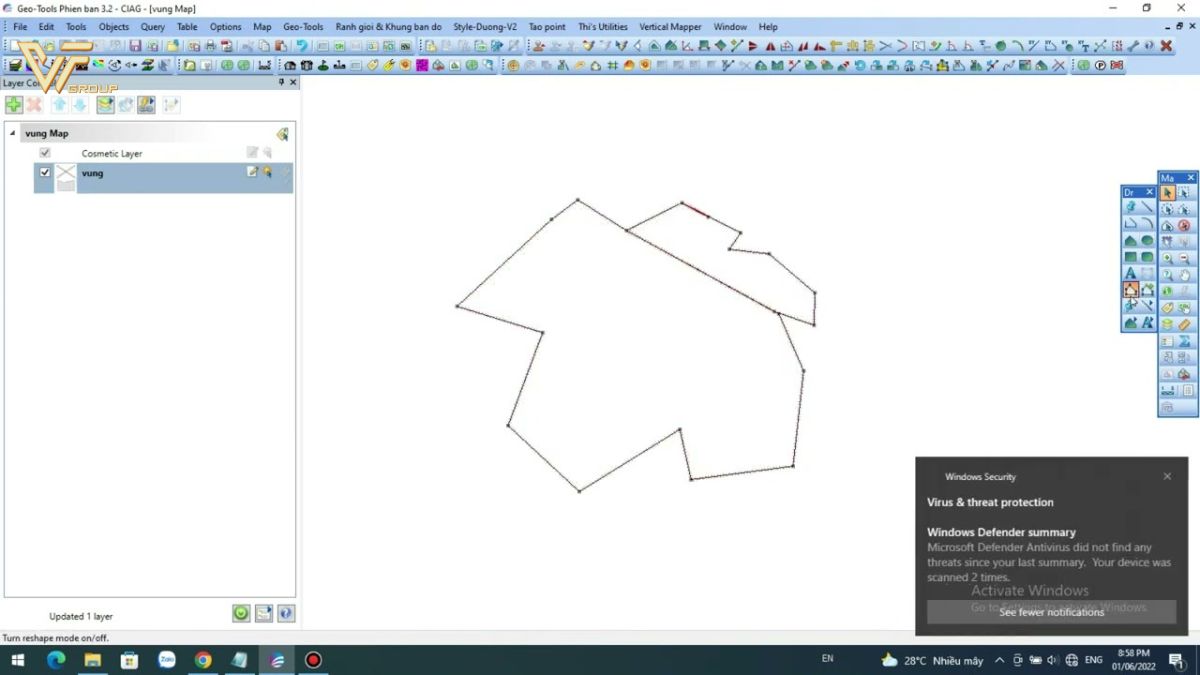
Task: Add a layer with green plus icon
Action: (14, 105)
